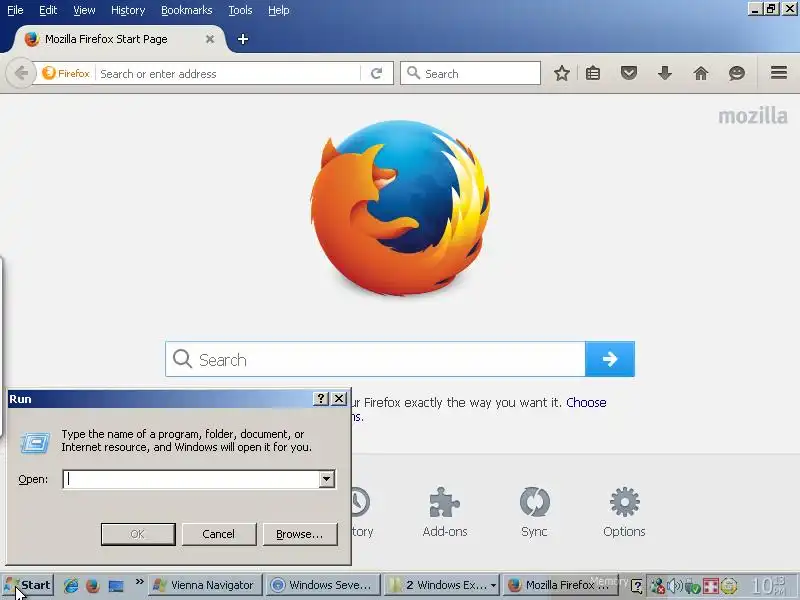This screenshot has width=800, height=600.
Task: Click Browse... in the Run dialog
Action: tap(299, 534)
